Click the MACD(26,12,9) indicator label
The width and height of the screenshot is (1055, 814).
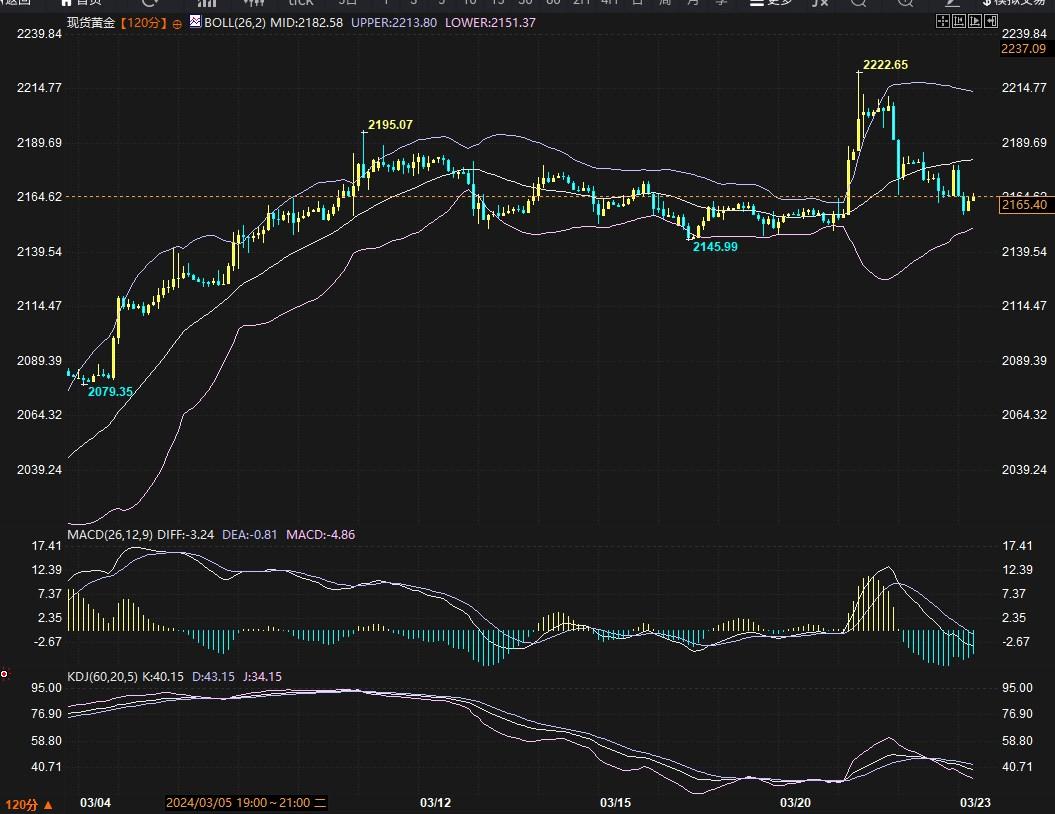pos(110,535)
